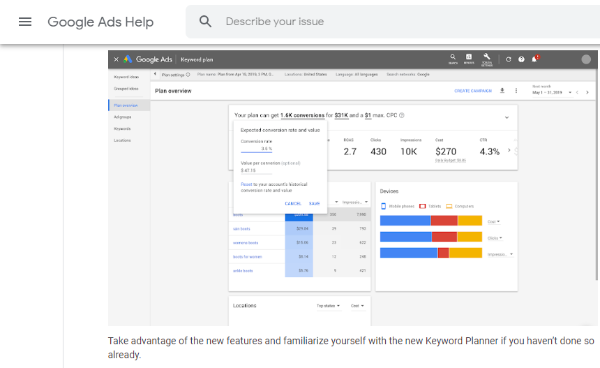Viewport: 600px width, 368px height.
Task: Click SAVE in the conversion popup
Action: 314,204
